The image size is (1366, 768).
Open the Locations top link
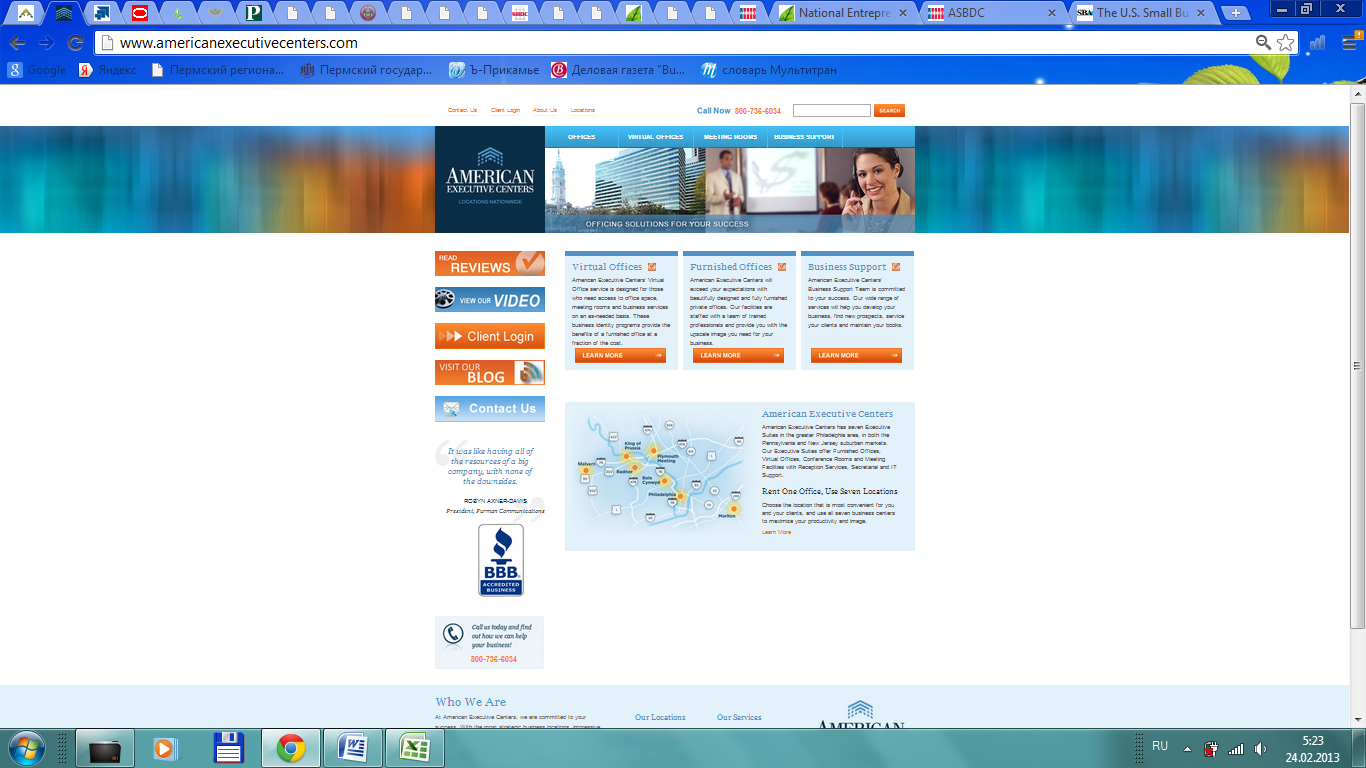[583, 110]
